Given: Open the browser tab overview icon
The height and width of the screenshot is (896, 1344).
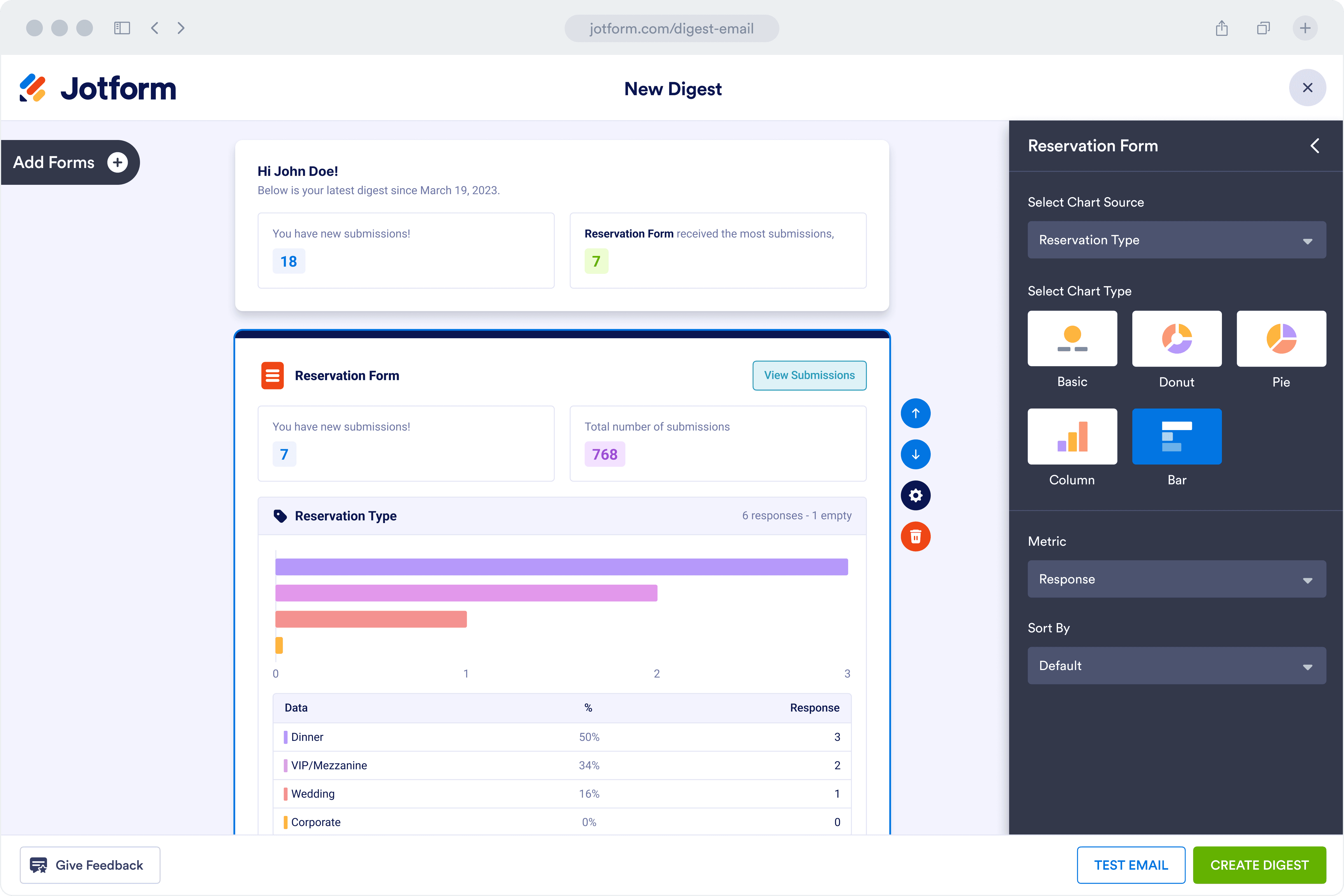Looking at the screenshot, I should (x=1263, y=28).
